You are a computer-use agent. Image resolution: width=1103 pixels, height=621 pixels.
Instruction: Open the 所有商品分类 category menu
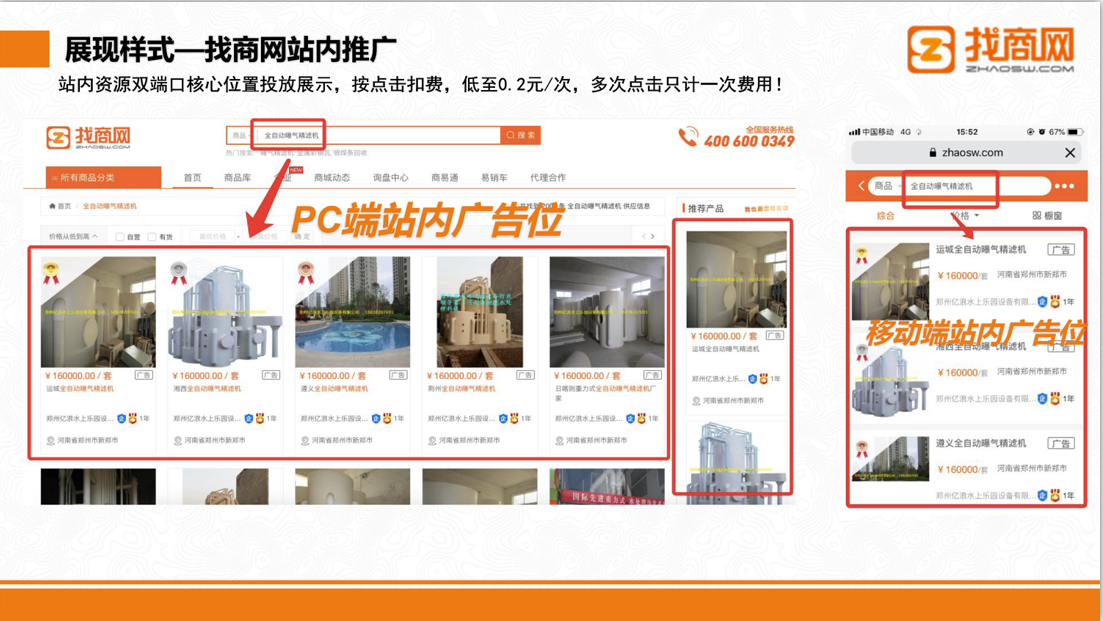click(103, 177)
